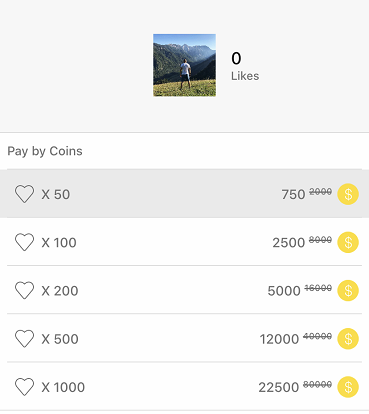Click the heart icon beside X 200

(x=24, y=290)
